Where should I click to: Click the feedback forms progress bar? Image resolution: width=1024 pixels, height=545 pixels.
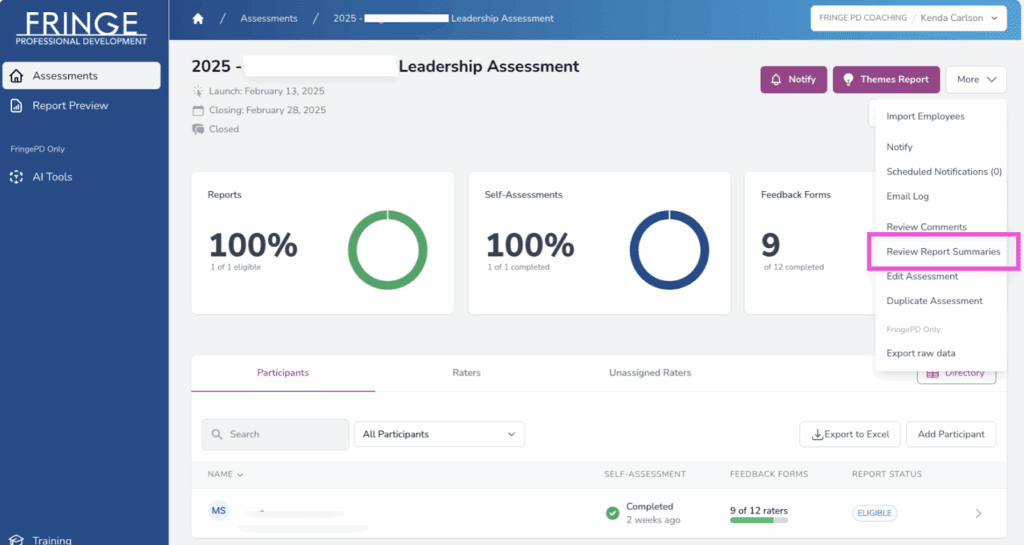coord(758,520)
